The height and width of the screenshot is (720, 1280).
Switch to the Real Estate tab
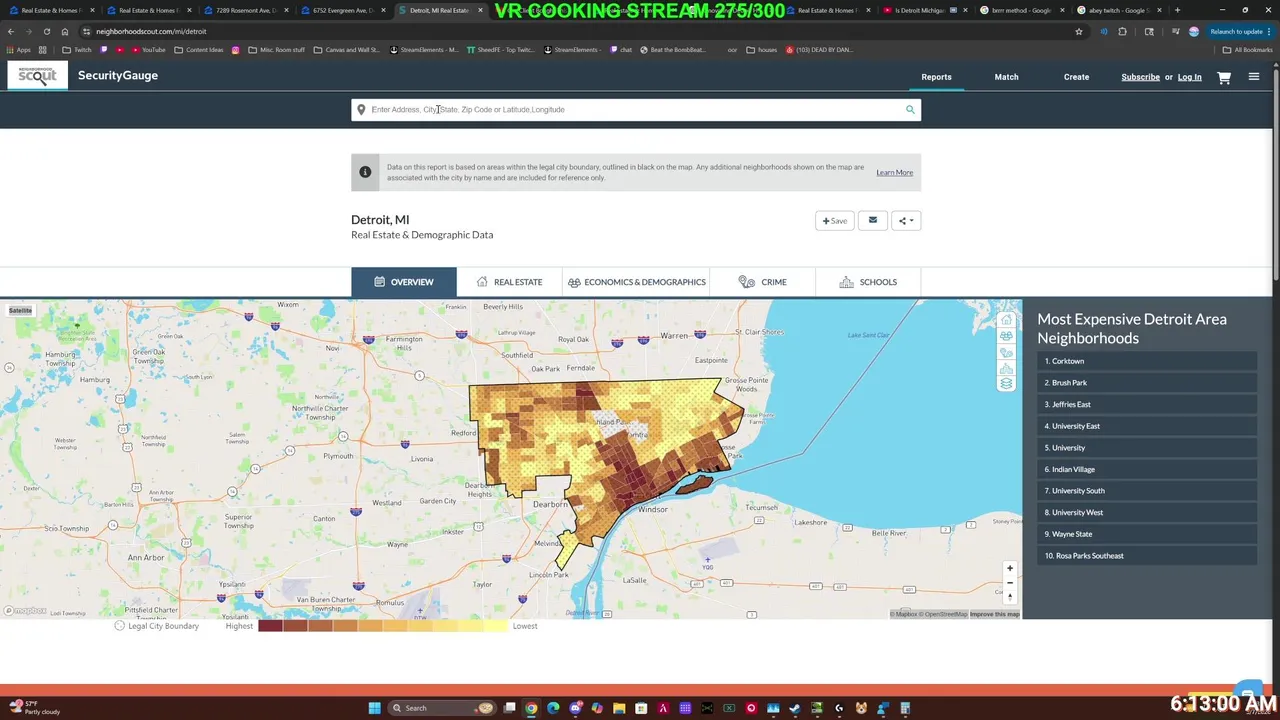(510, 282)
